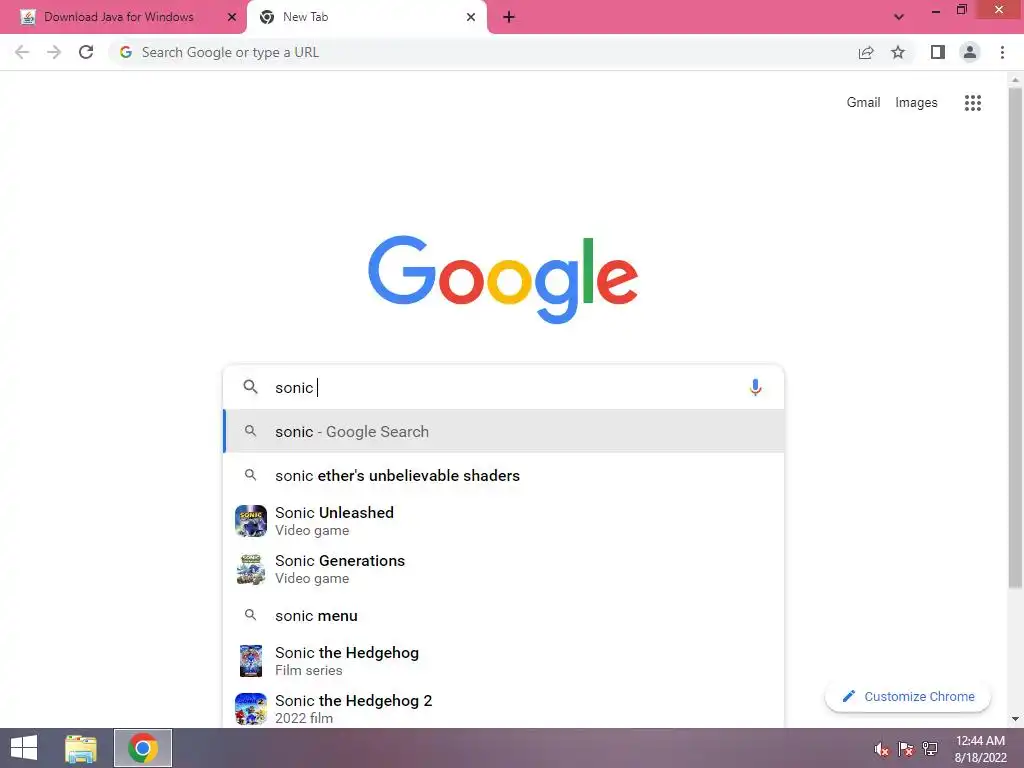Click the Customize Chrome button
The width and height of the screenshot is (1024, 768).
908,696
